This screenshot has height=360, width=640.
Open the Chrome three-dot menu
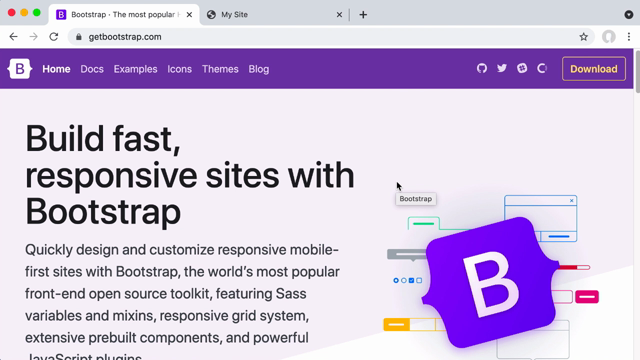[x=629, y=37]
